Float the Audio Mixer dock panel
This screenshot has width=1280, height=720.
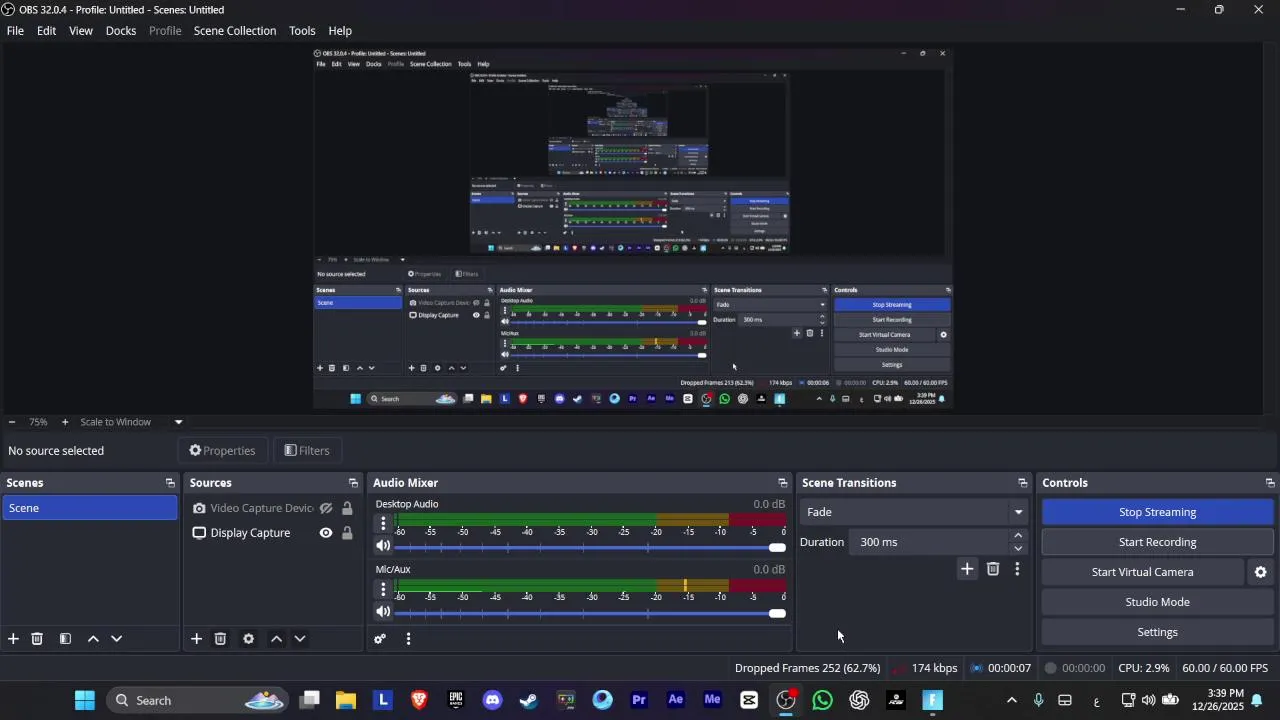pyautogui.click(x=783, y=483)
